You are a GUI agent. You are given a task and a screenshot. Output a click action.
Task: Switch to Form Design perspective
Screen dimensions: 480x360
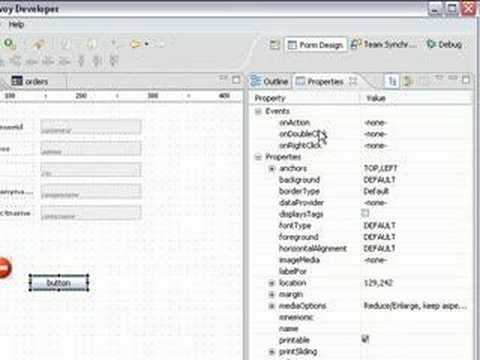tap(316, 45)
